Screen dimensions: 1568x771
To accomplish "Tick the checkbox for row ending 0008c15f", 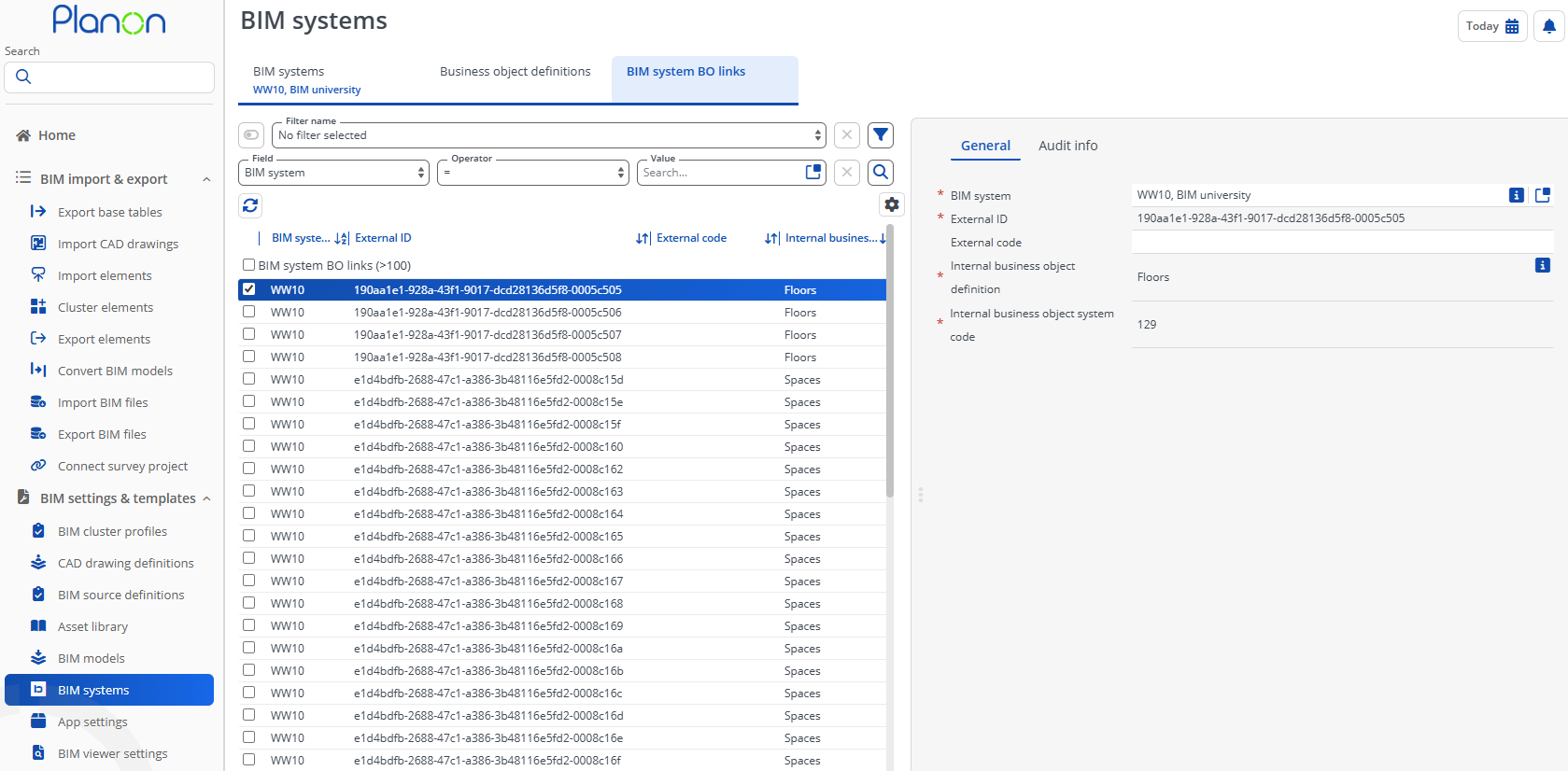I will pos(248,424).
